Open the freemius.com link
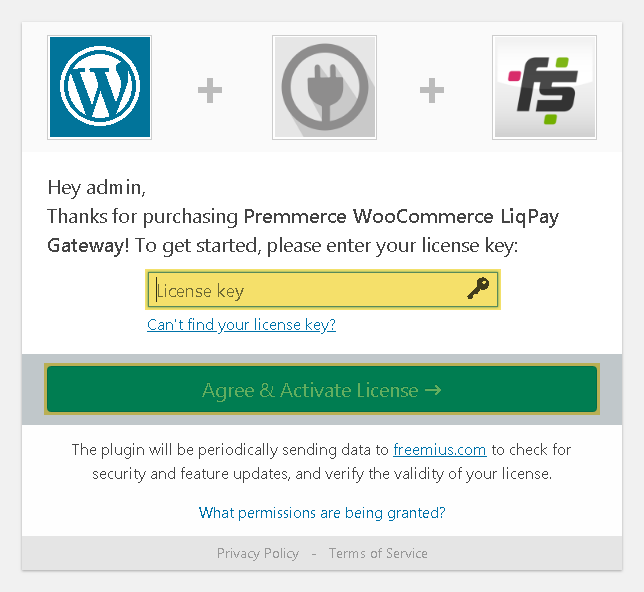 point(439,450)
